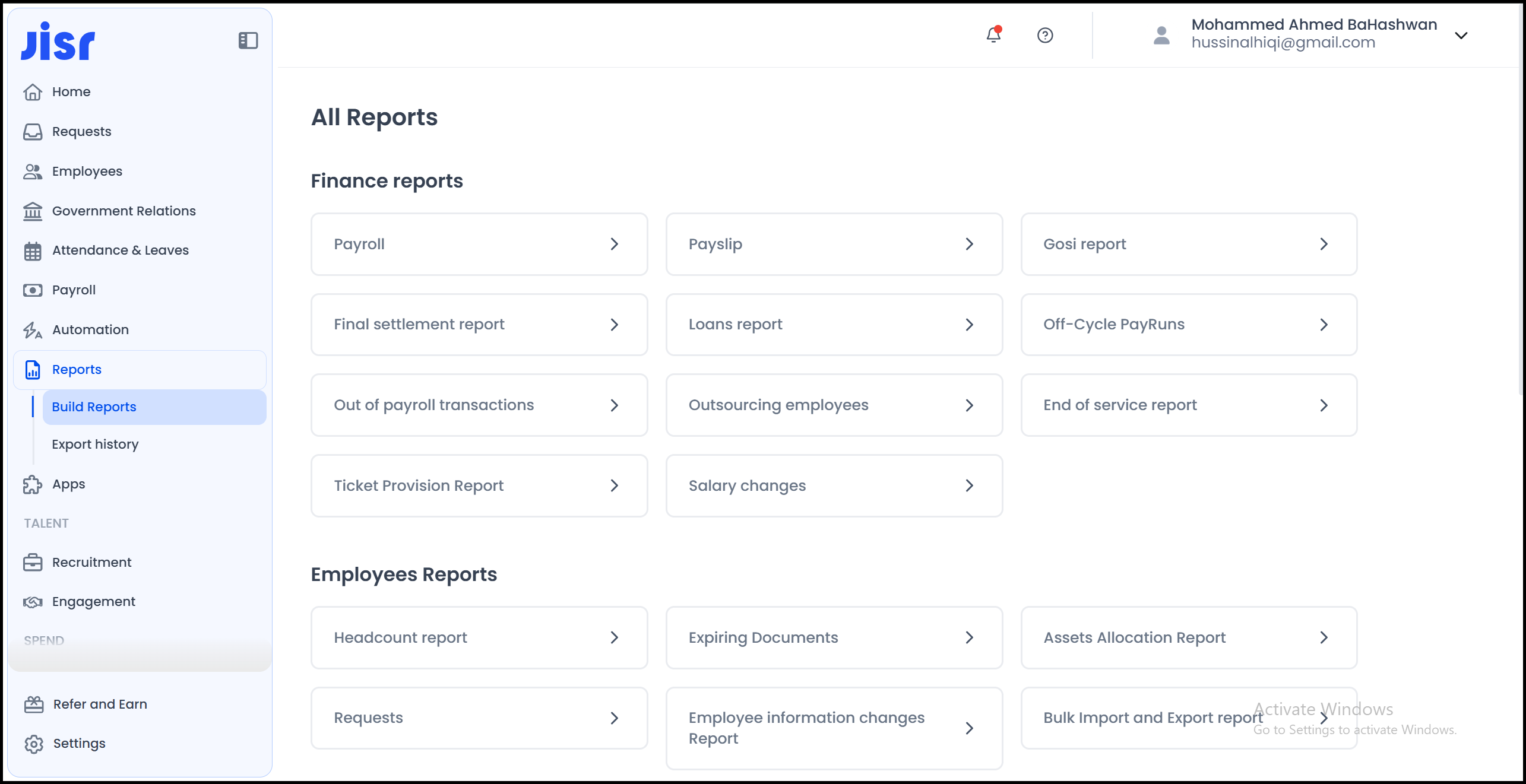Open Recruitment from the Talent section

pos(91,563)
